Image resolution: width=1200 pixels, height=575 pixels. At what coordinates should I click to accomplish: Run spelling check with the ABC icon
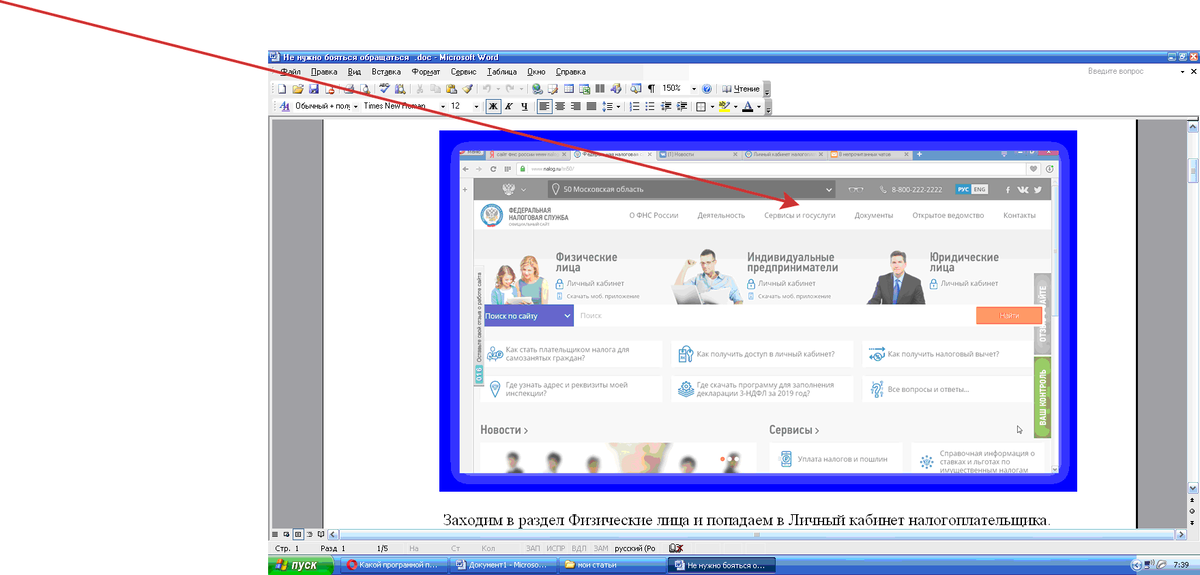384,89
